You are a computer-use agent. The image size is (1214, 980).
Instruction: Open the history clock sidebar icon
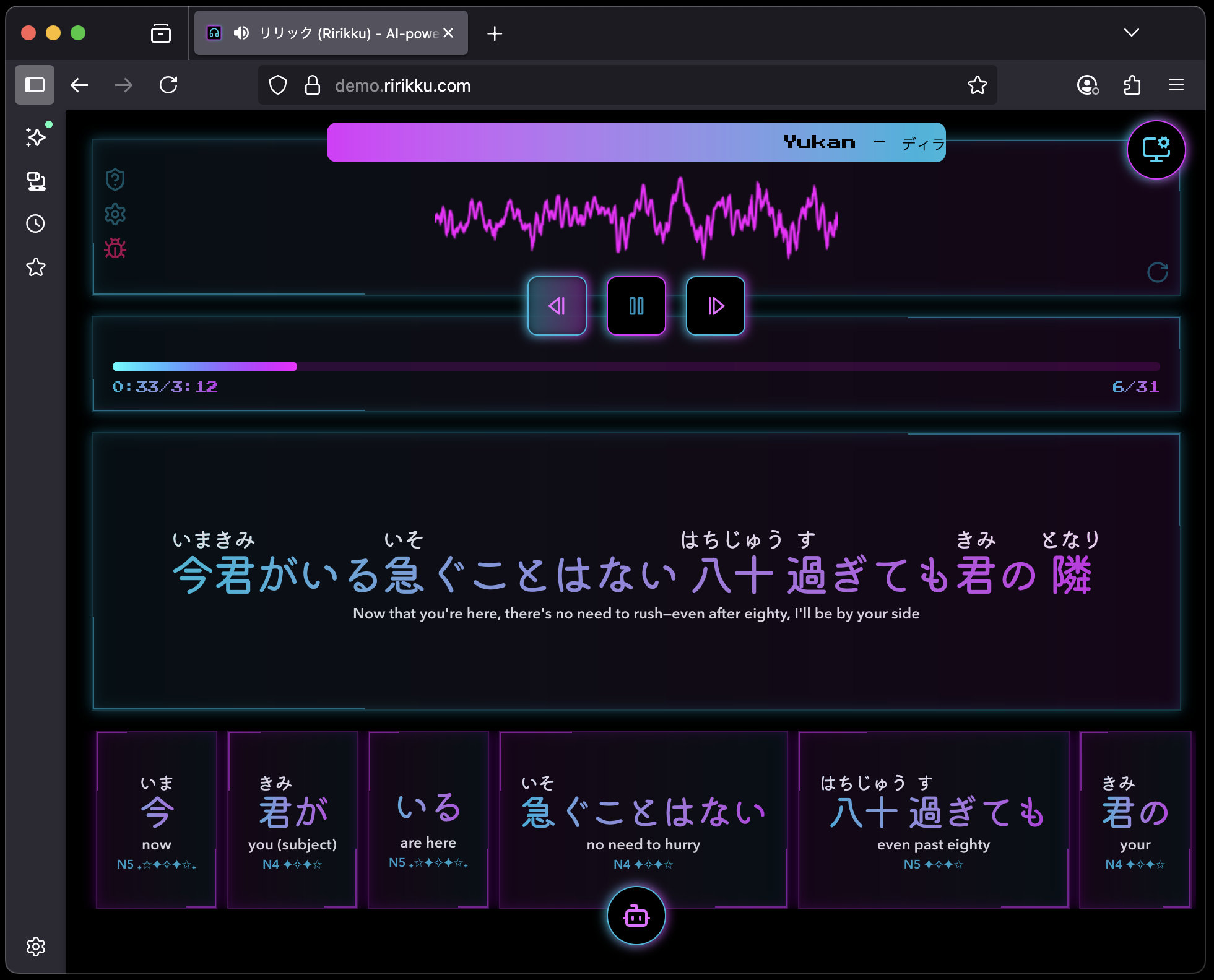pos(36,223)
